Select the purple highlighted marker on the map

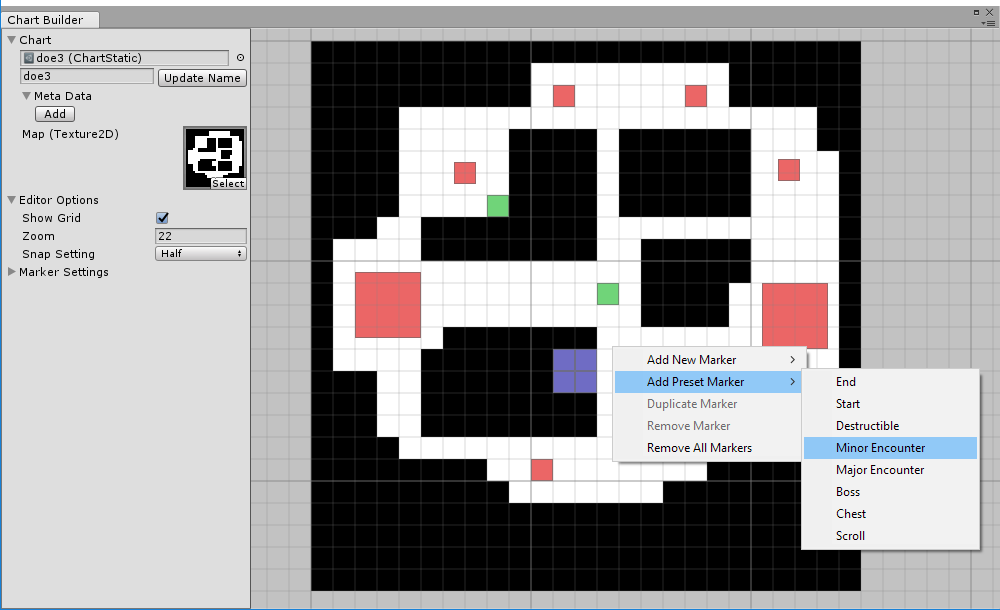point(574,370)
